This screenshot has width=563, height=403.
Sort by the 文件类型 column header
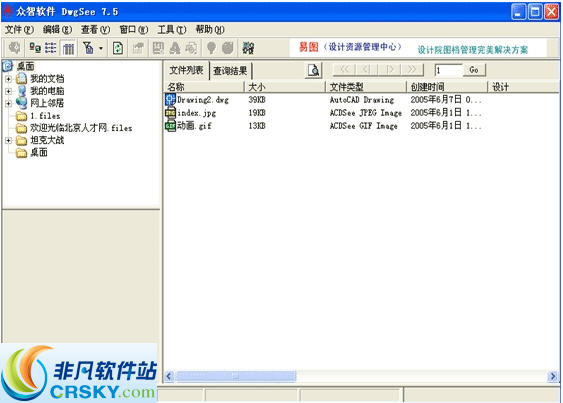(x=366, y=87)
